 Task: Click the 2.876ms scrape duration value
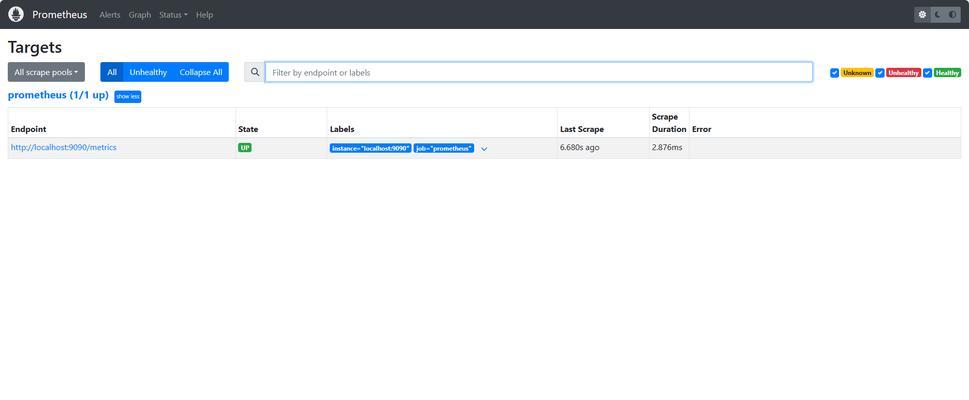pyautogui.click(x=667, y=148)
